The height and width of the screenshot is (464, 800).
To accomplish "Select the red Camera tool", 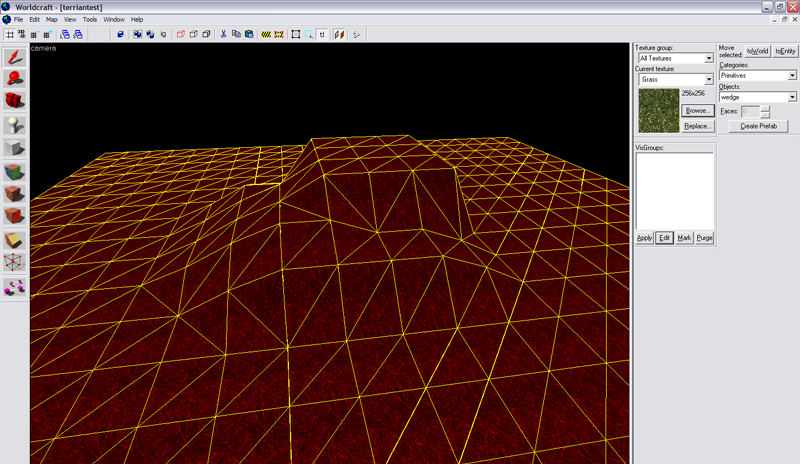I will click(14, 100).
